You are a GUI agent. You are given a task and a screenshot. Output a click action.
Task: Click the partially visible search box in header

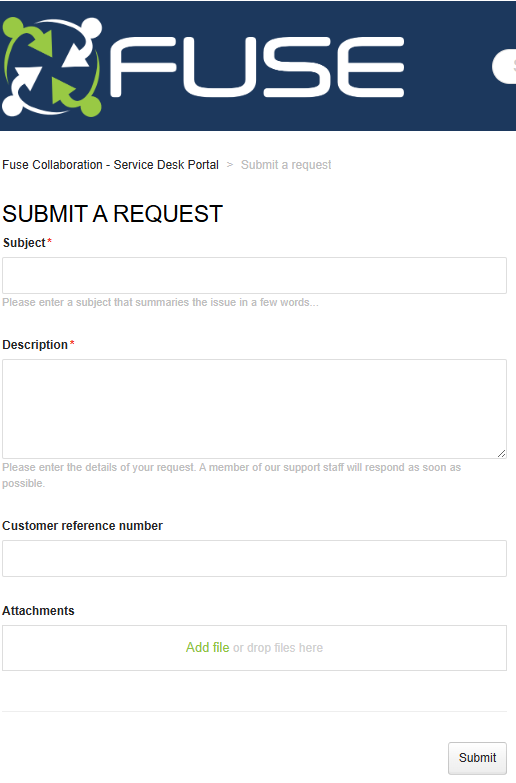point(504,66)
